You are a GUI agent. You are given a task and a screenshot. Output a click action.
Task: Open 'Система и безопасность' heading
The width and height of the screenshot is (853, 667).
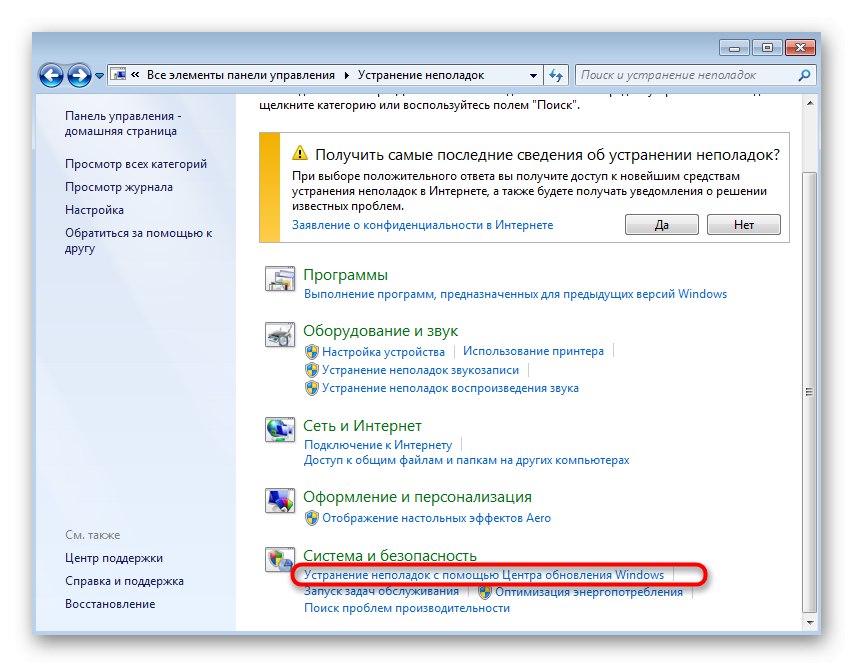pos(390,555)
